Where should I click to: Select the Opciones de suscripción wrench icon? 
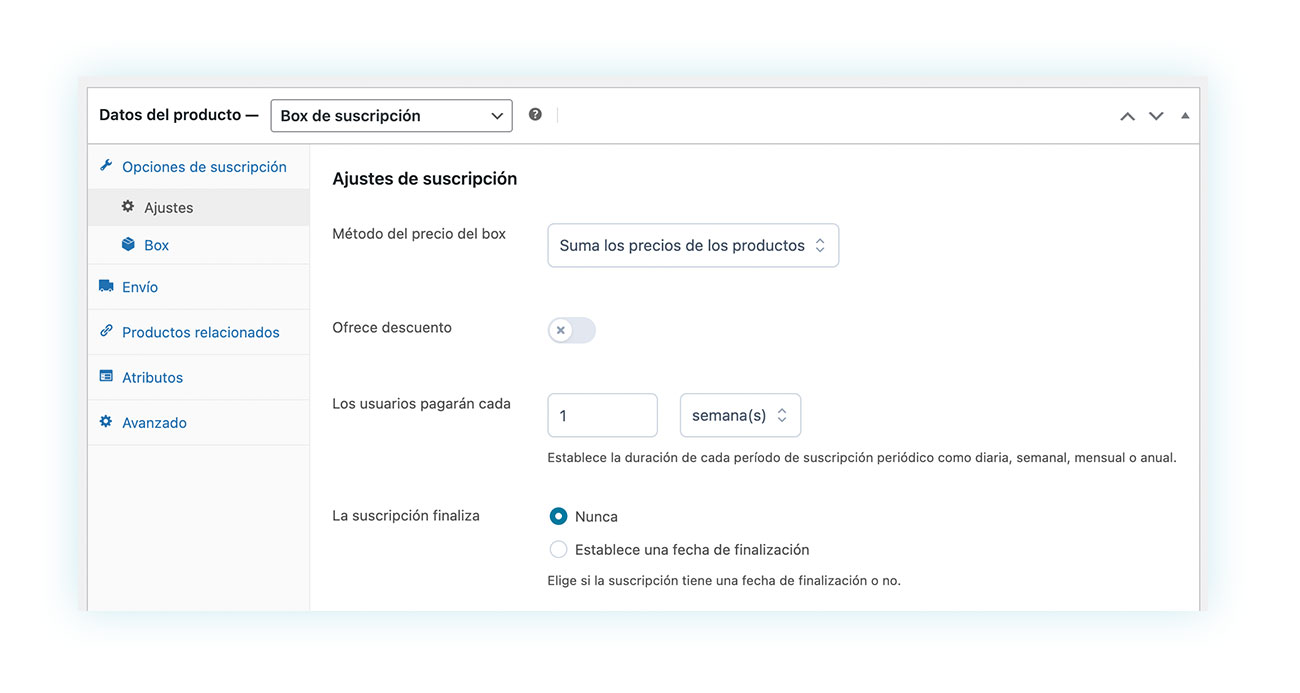[106, 165]
